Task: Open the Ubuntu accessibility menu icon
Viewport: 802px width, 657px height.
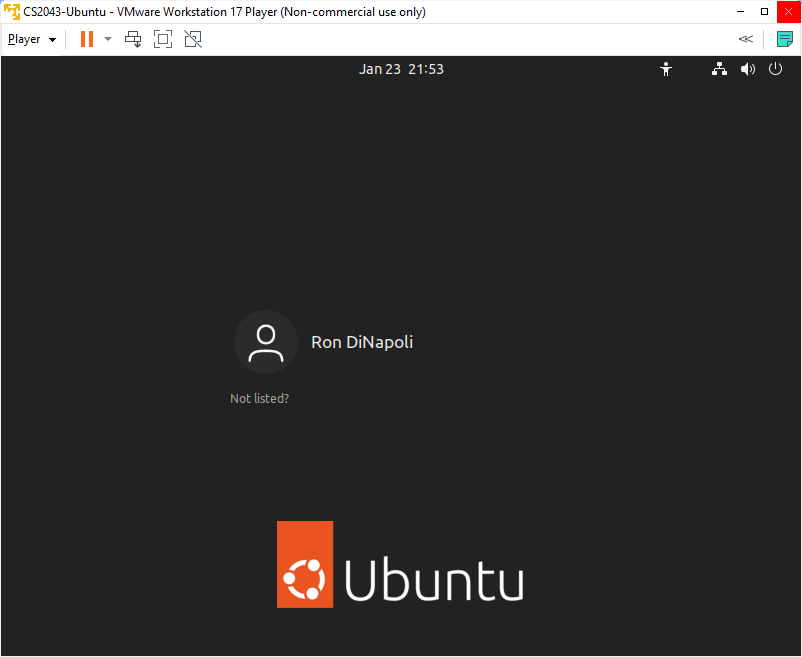Action: (x=666, y=69)
